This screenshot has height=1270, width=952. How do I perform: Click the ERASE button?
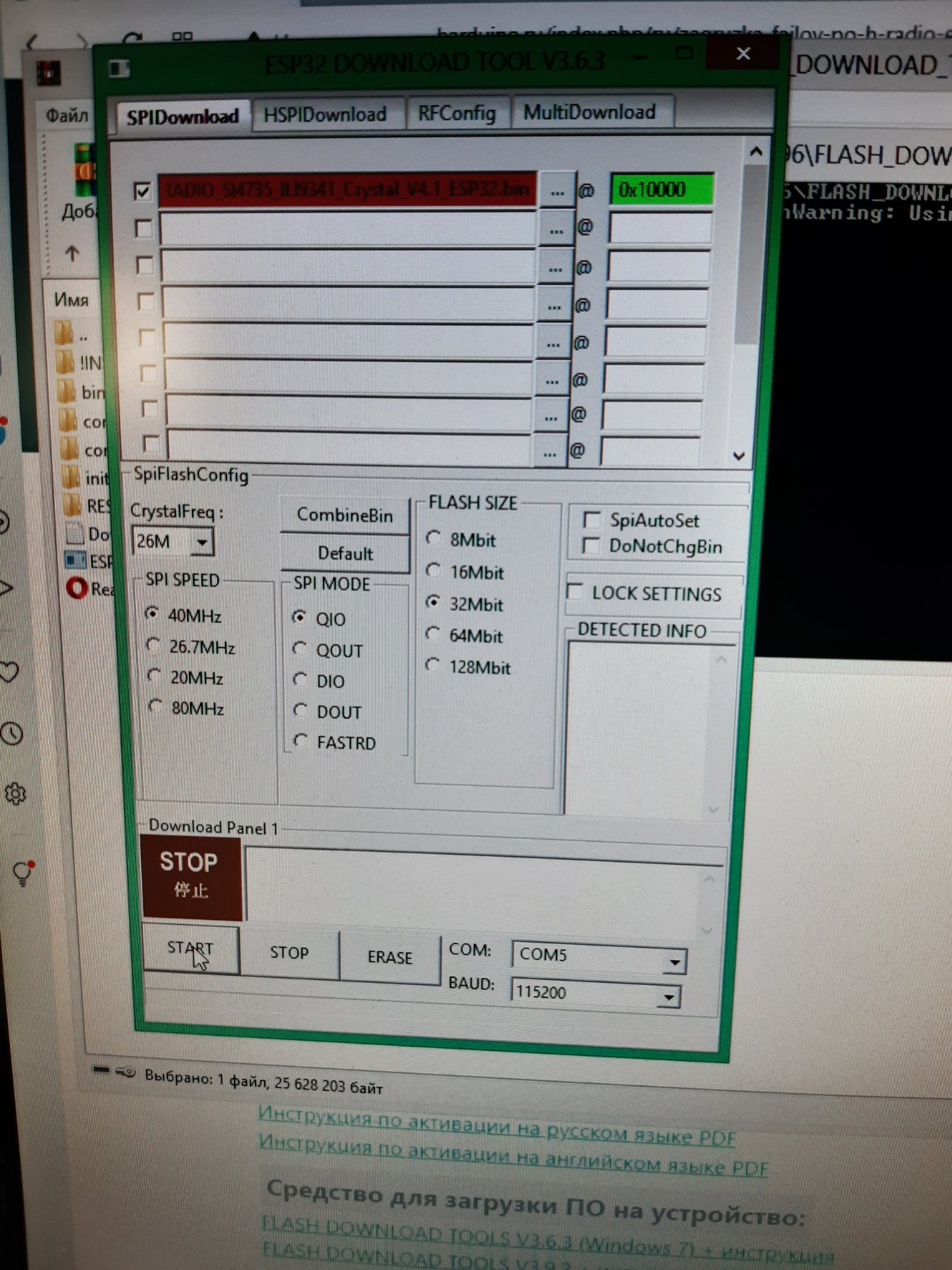[390, 957]
